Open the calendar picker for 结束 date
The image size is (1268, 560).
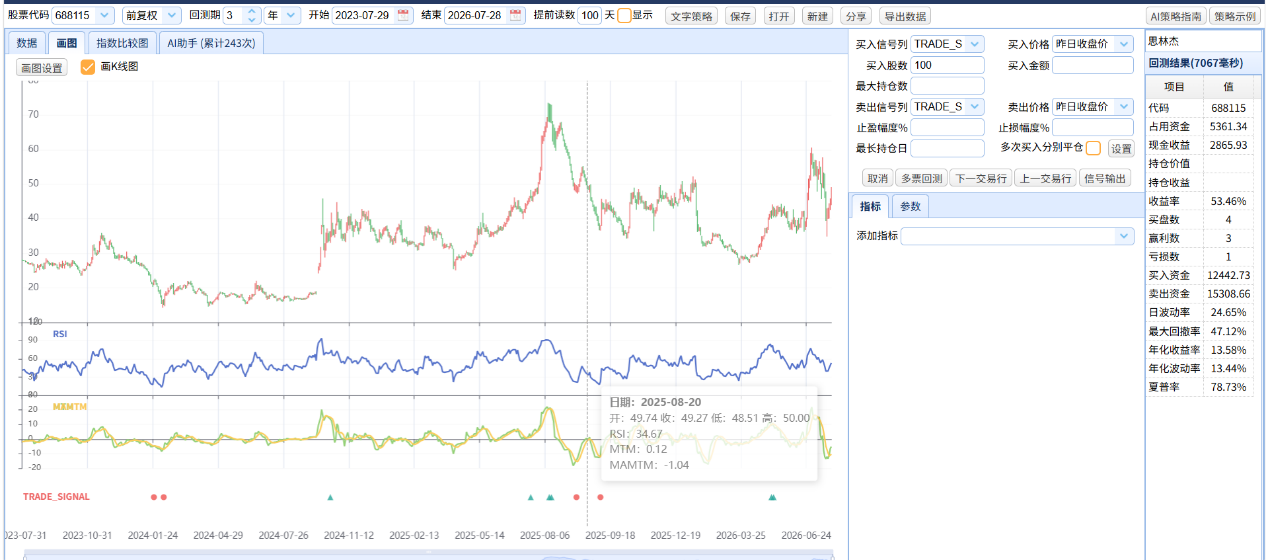point(515,16)
